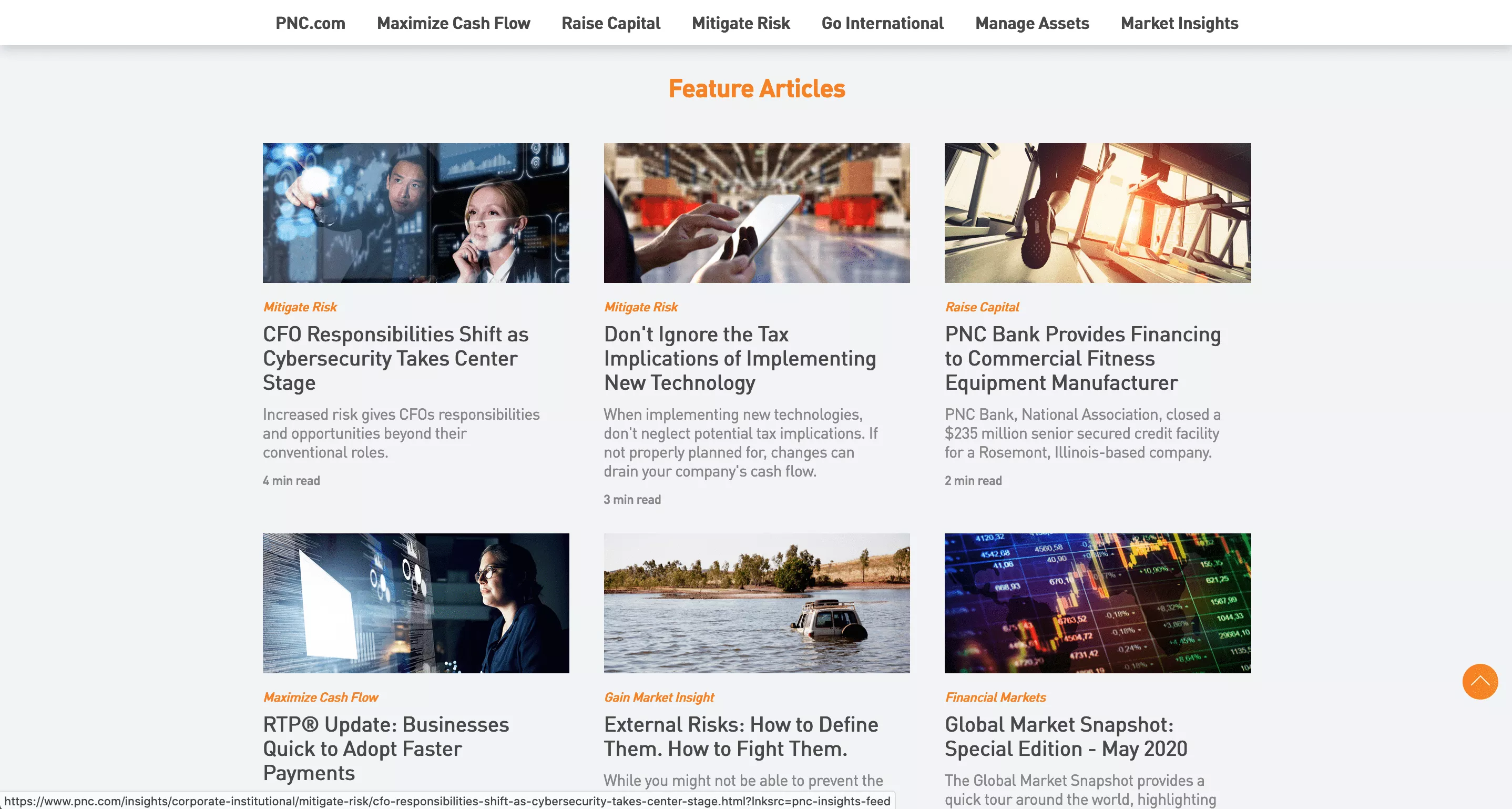
Task: Select the Gain Market Insight category tag
Action: coord(659,697)
